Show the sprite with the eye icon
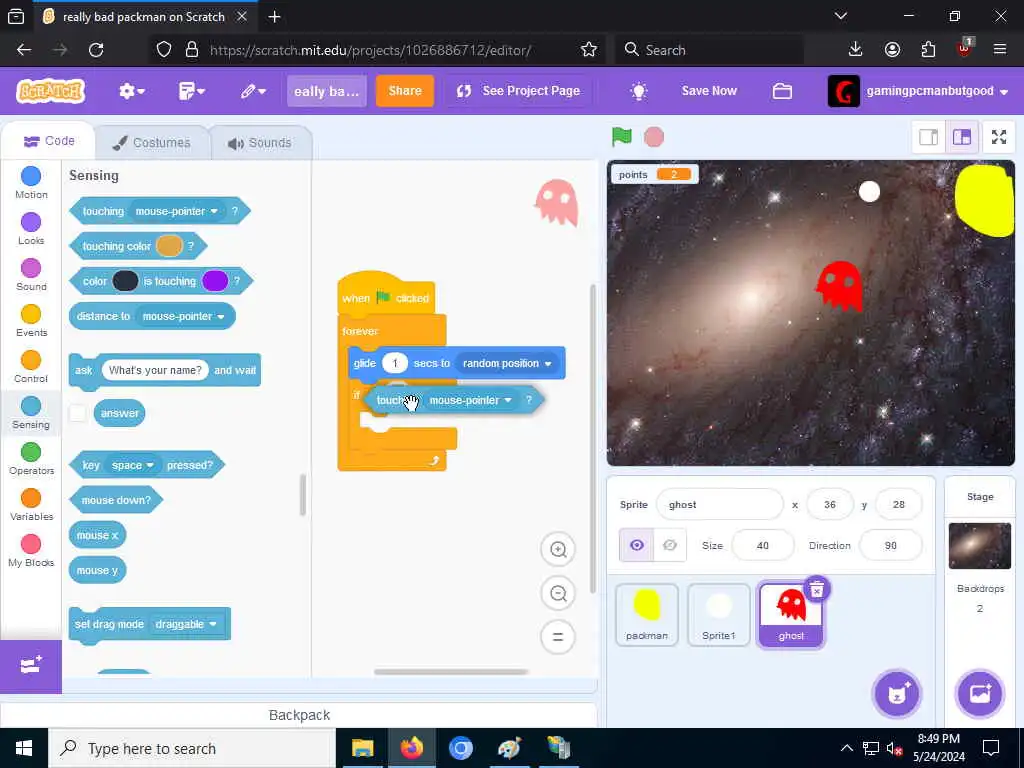 click(x=637, y=545)
